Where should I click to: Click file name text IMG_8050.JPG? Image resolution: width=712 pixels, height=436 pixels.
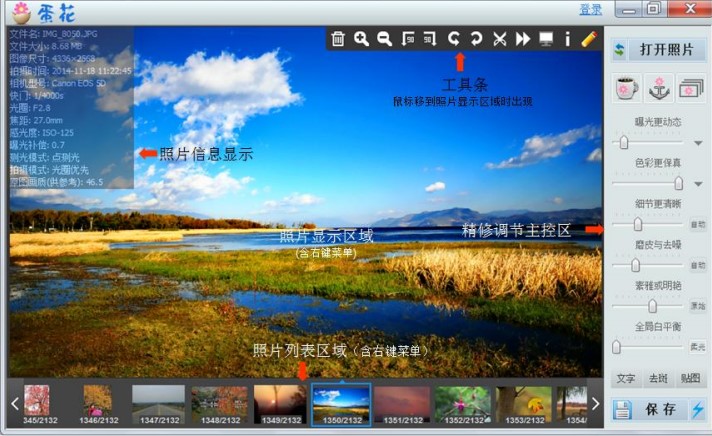point(69,34)
